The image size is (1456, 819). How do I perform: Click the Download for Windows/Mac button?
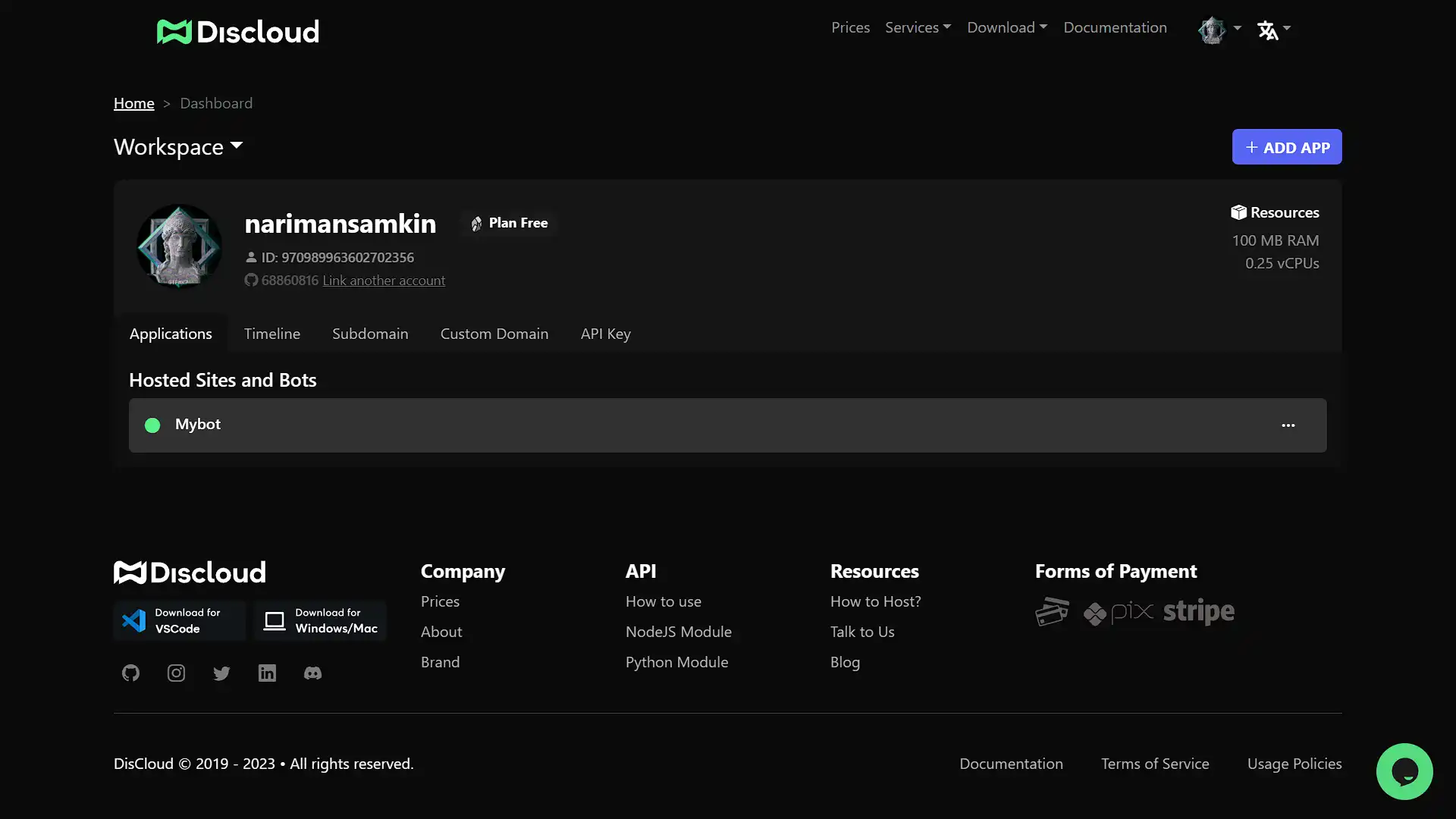click(x=320, y=621)
